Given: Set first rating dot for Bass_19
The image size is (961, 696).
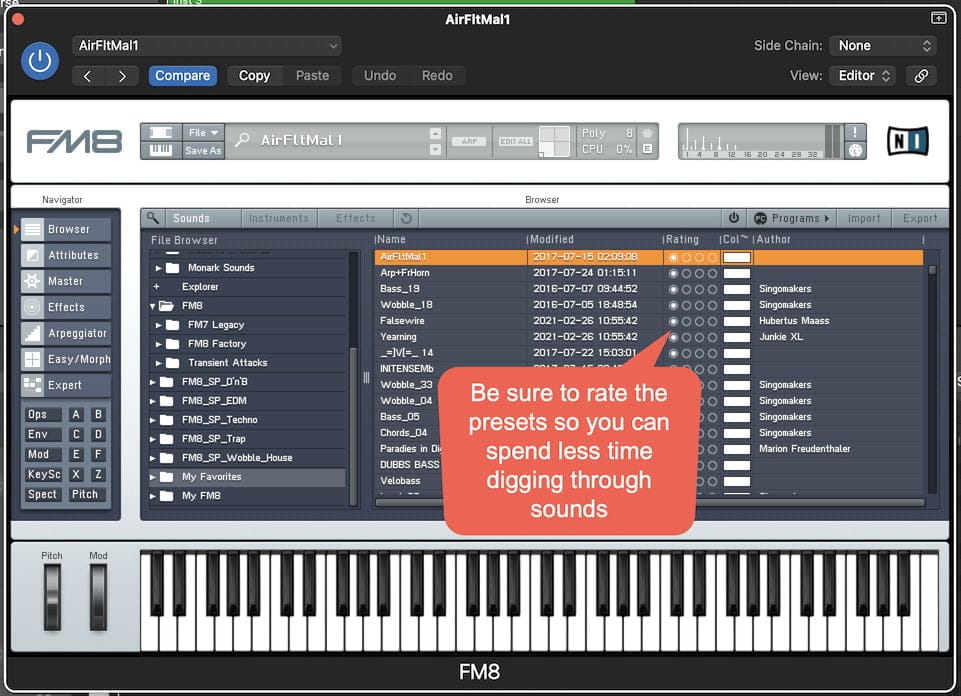Looking at the screenshot, I should click(x=673, y=289).
